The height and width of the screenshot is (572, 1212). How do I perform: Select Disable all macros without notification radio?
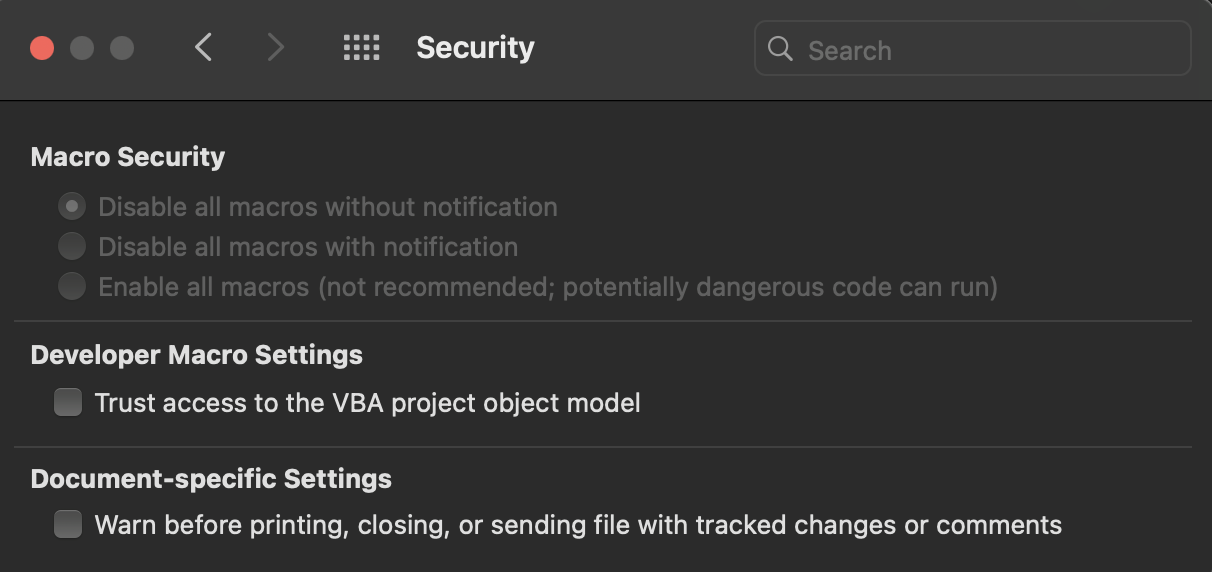(x=71, y=207)
